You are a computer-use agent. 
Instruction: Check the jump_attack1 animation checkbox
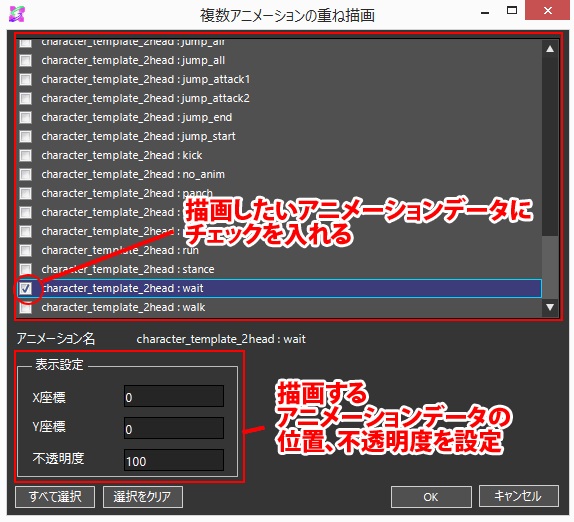coord(26,79)
